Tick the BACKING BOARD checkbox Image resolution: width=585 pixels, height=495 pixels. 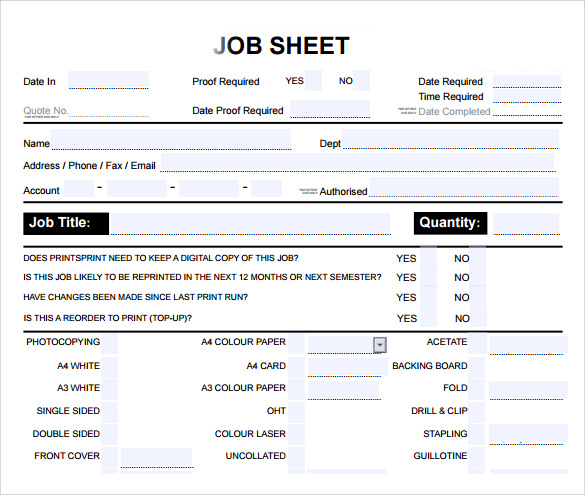pos(477,367)
